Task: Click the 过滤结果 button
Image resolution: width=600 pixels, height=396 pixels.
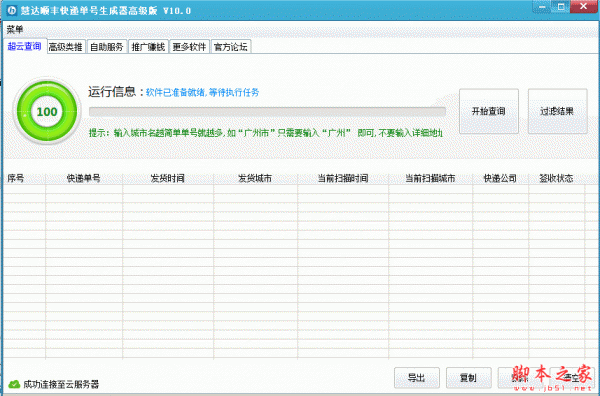Action: [557, 111]
